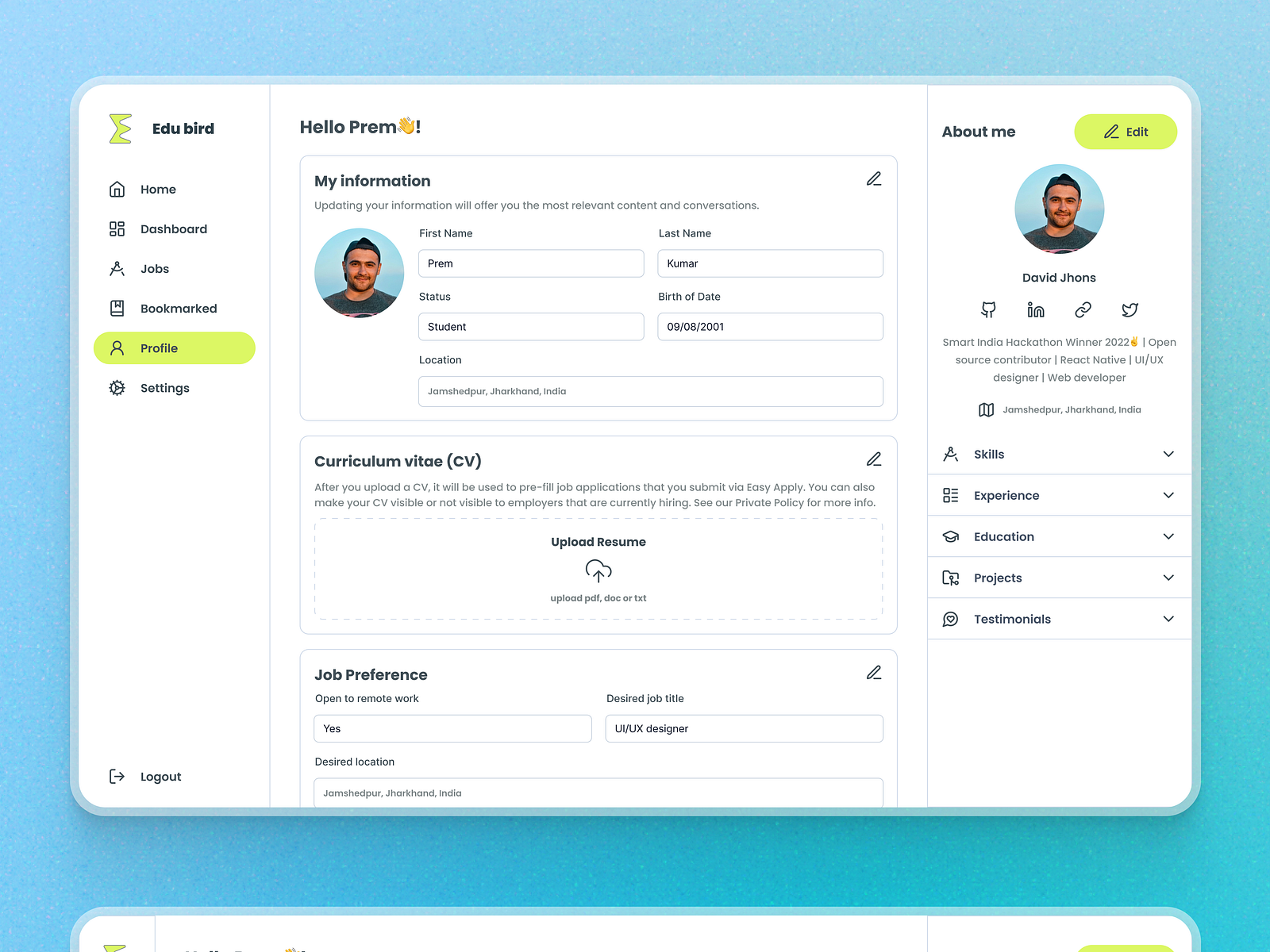The height and width of the screenshot is (952, 1270).
Task: Click David Jhons profile picture
Action: (x=1059, y=209)
